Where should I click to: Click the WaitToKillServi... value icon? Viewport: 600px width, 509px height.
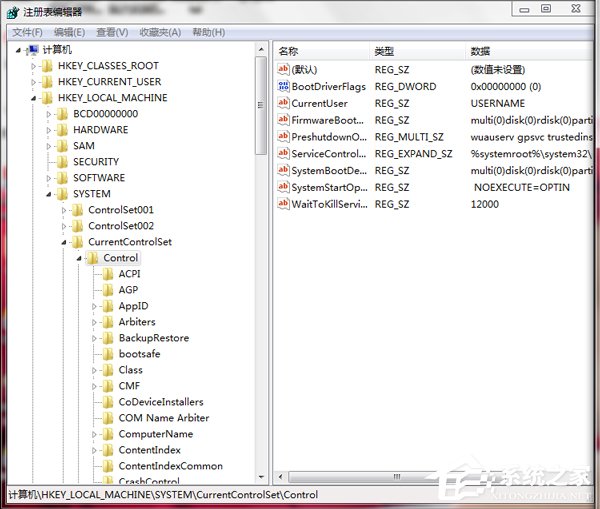(x=283, y=204)
